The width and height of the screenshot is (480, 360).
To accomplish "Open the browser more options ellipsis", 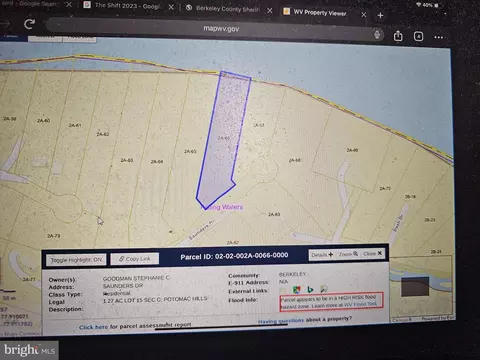I will [x=439, y=37].
